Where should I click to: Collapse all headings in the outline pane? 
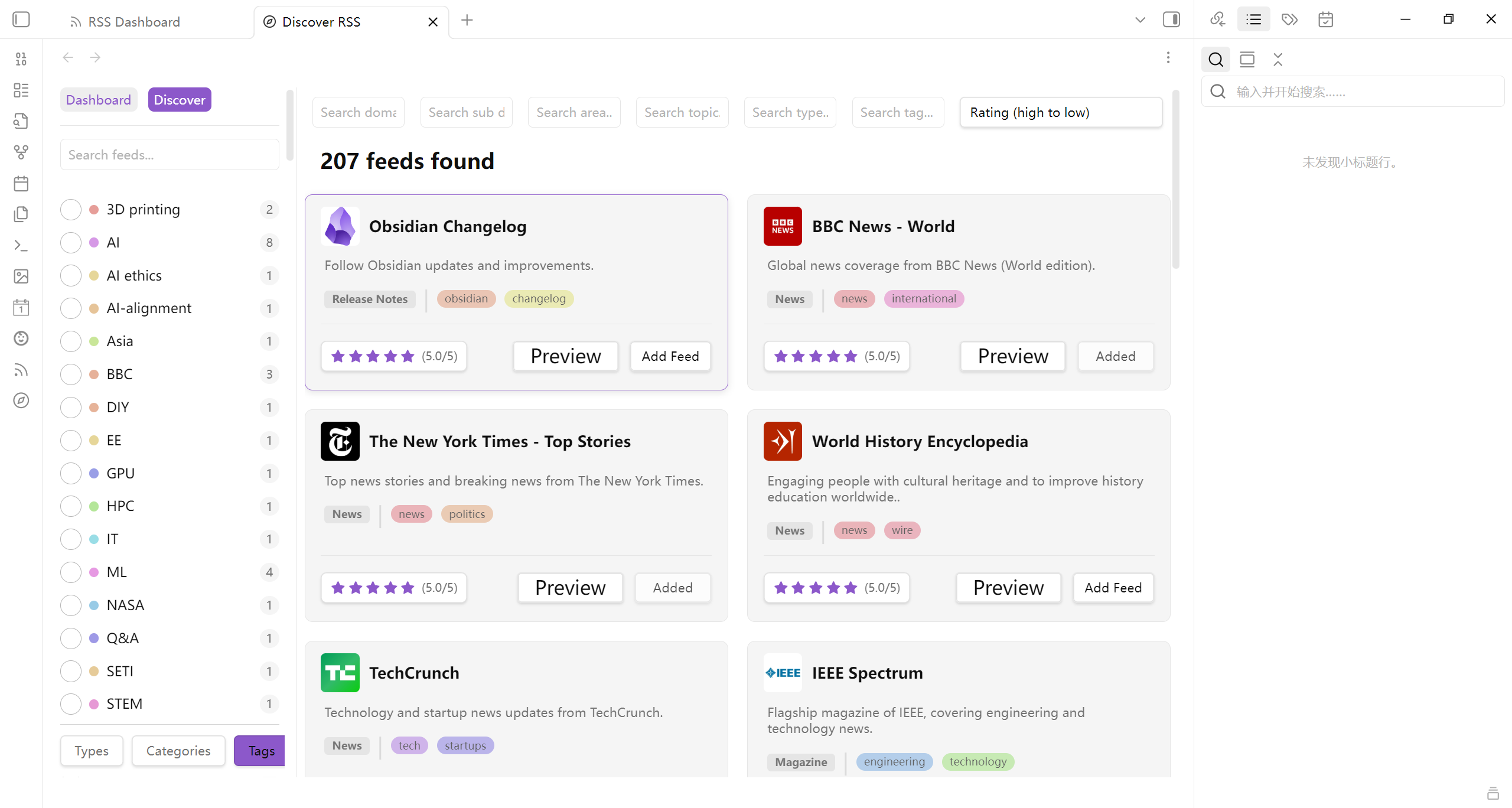click(x=1278, y=59)
